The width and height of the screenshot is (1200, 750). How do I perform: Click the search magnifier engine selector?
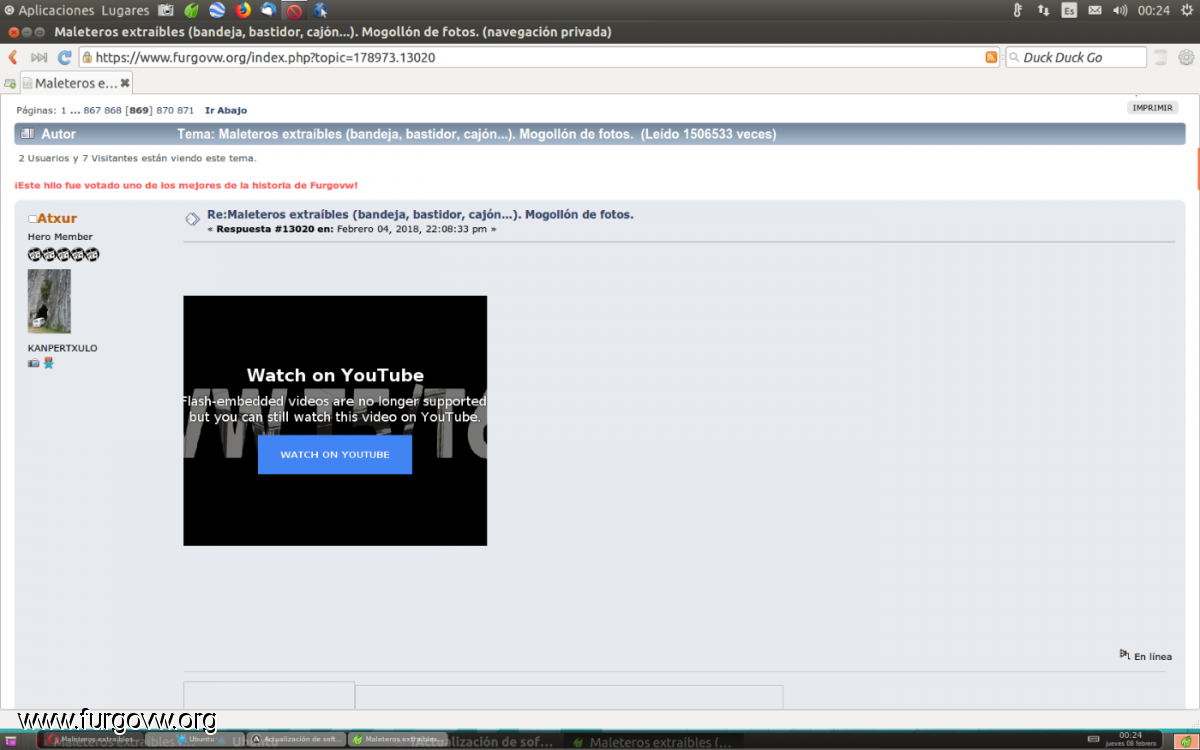pyautogui.click(x=1014, y=57)
